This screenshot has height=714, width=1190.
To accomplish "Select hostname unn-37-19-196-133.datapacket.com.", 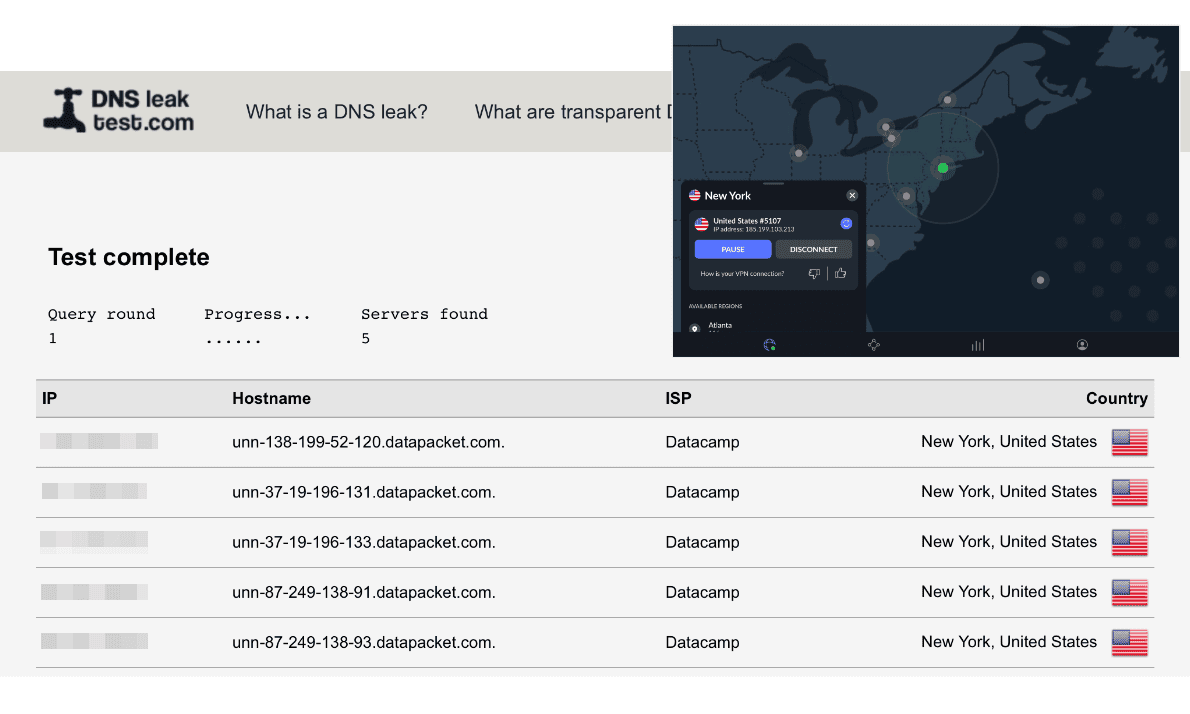I will click(x=364, y=542).
